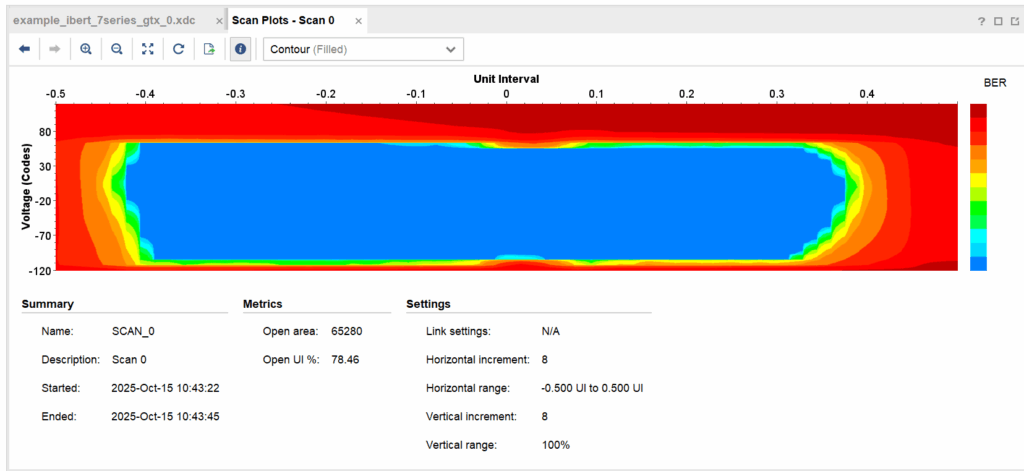The width and height of the screenshot is (1024, 471).
Task: Open the Contour (Filled) plot type dropdown
Action: tap(363, 49)
